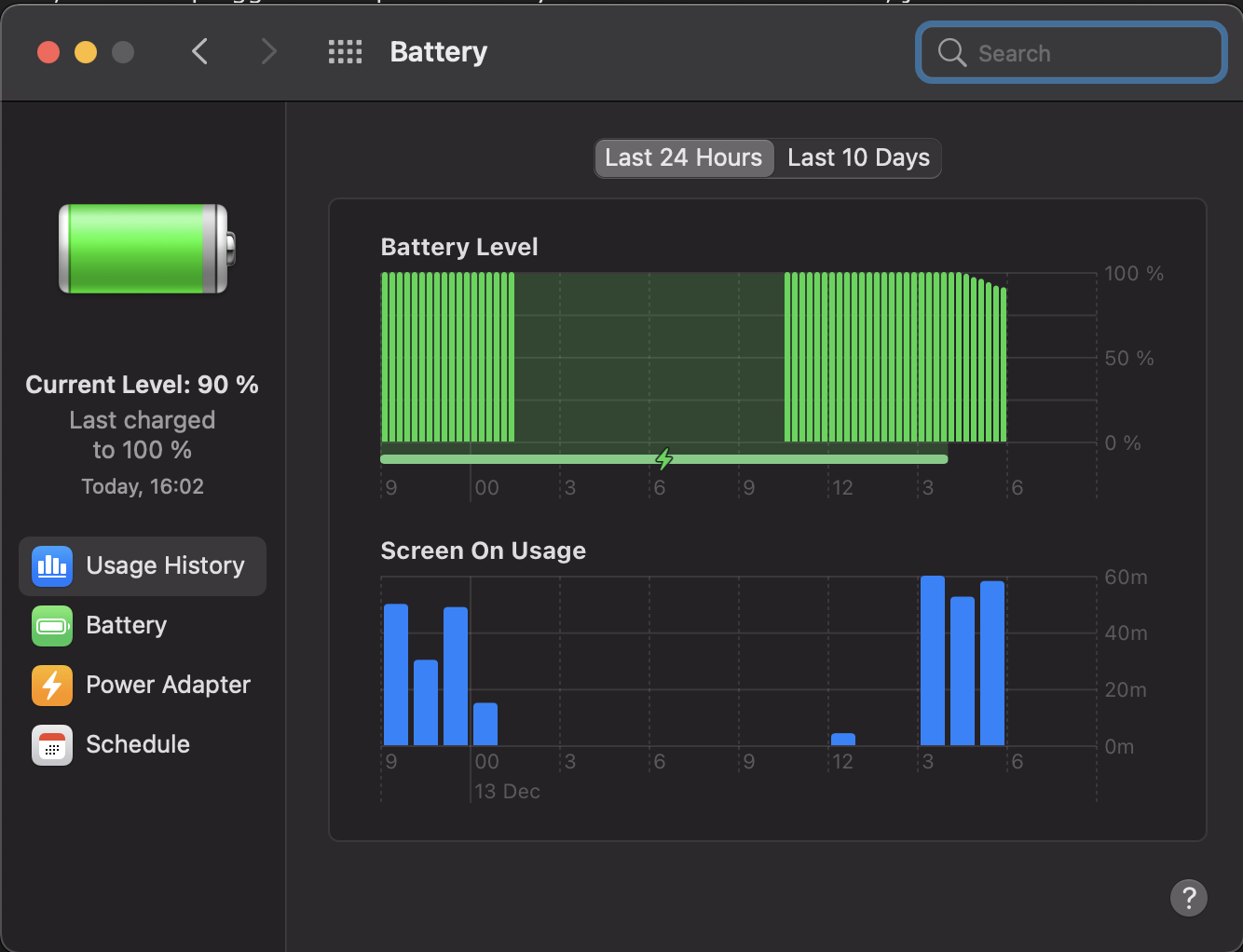
Task: Open the Show All preferences grid icon
Action: click(345, 52)
